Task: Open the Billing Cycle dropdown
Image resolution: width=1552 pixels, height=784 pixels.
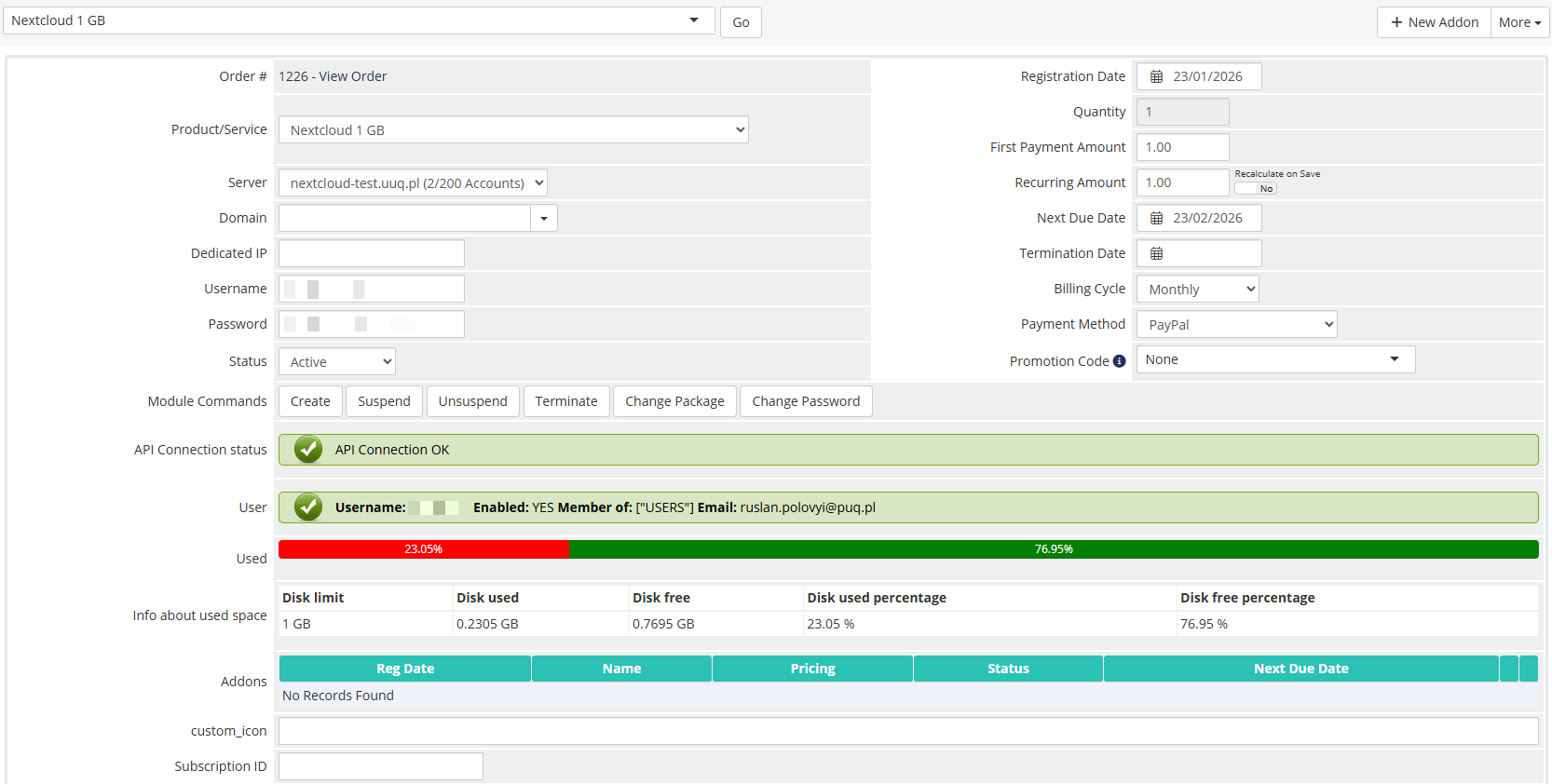Action: click(1197, 290)
